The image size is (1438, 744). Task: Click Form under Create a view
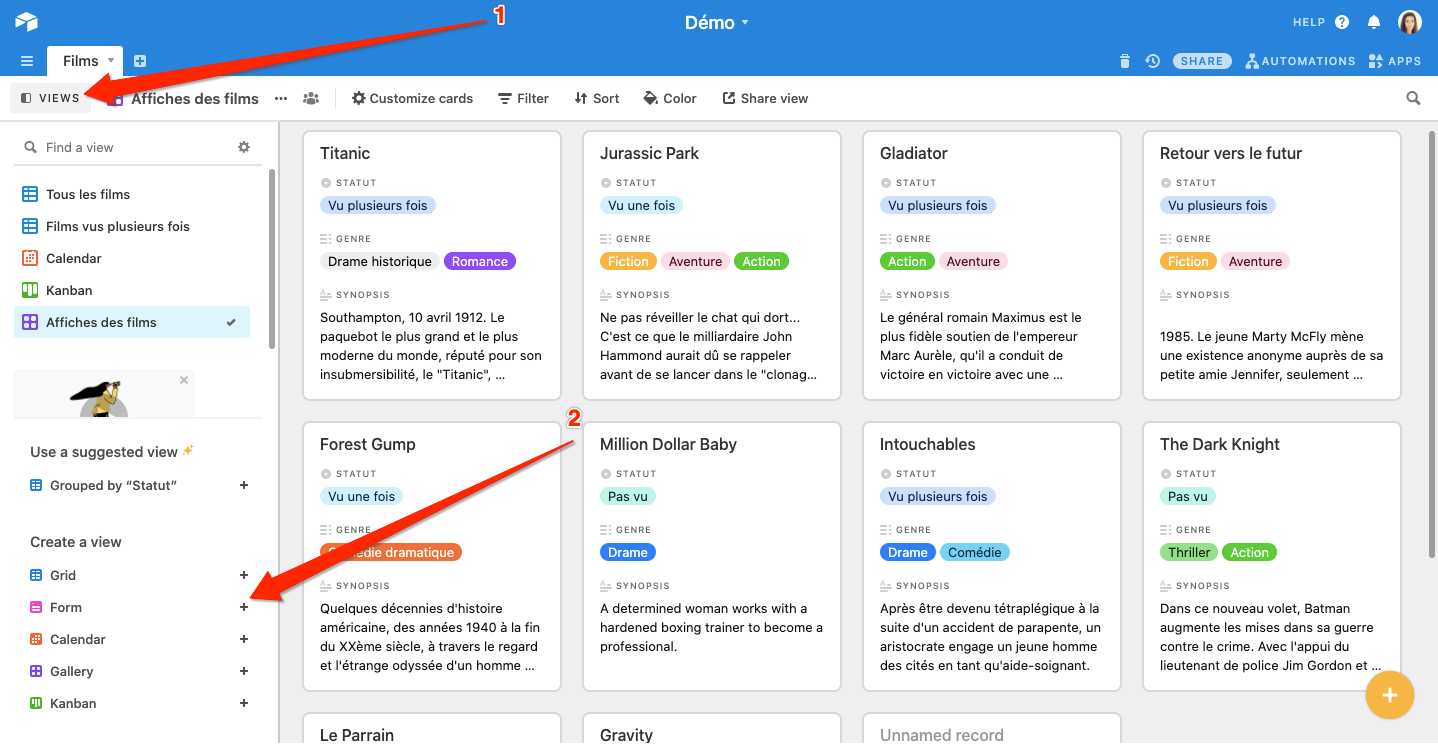[x=66, y=607]
